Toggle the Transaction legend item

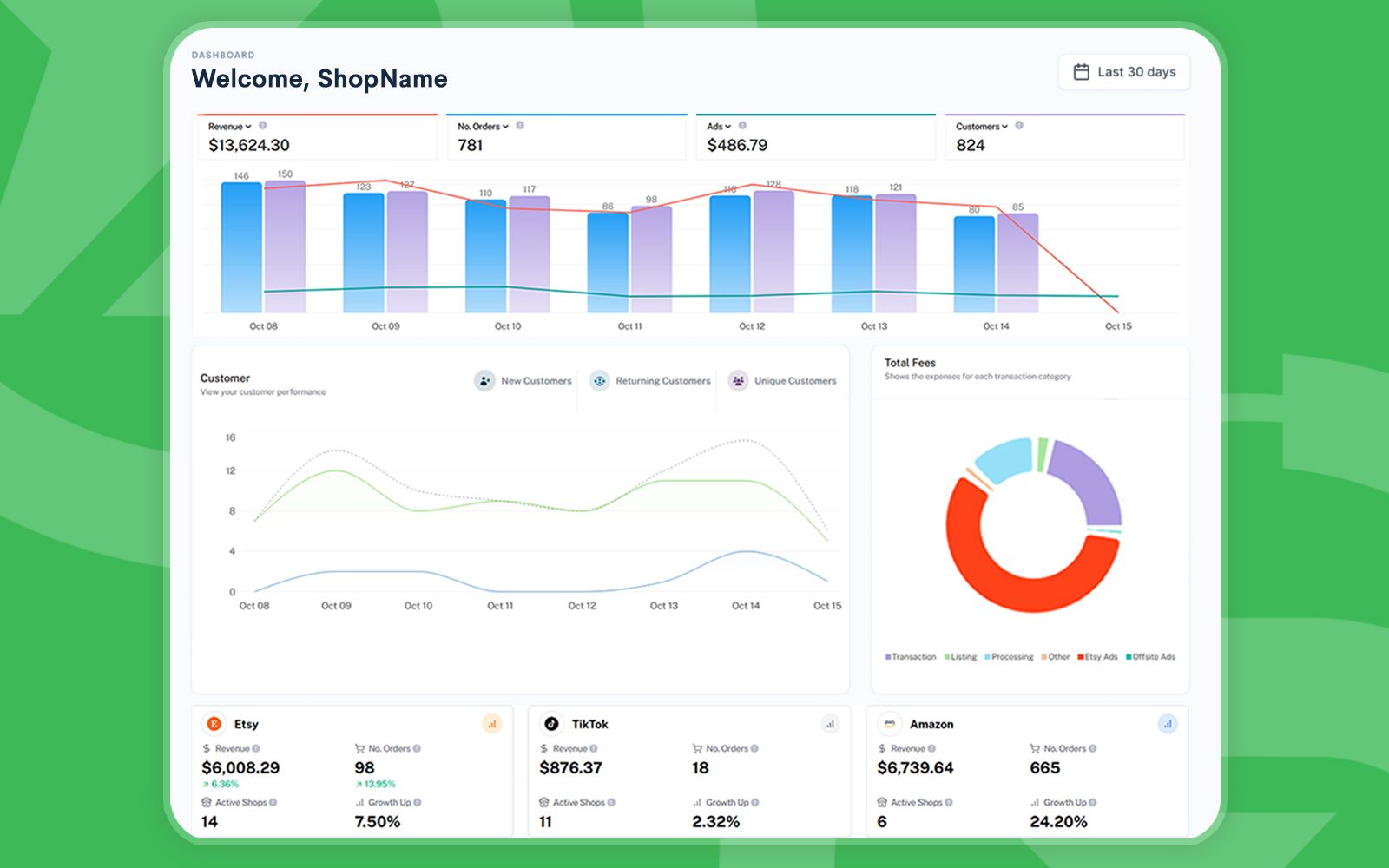910,657
